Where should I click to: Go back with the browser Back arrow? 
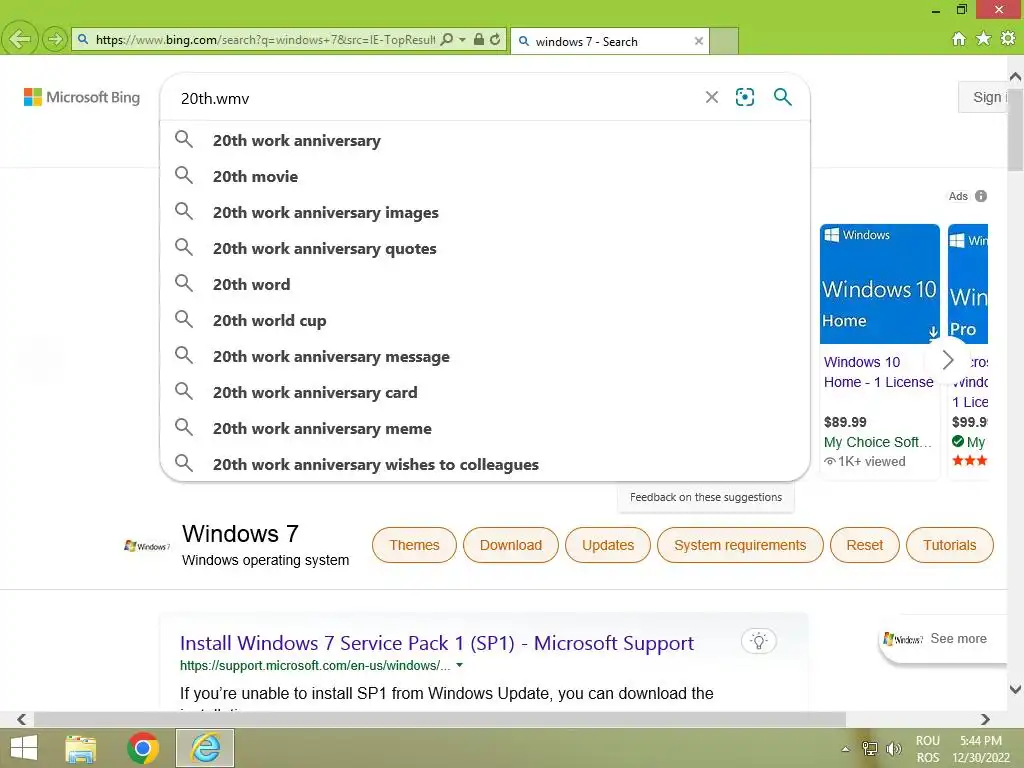20,39
